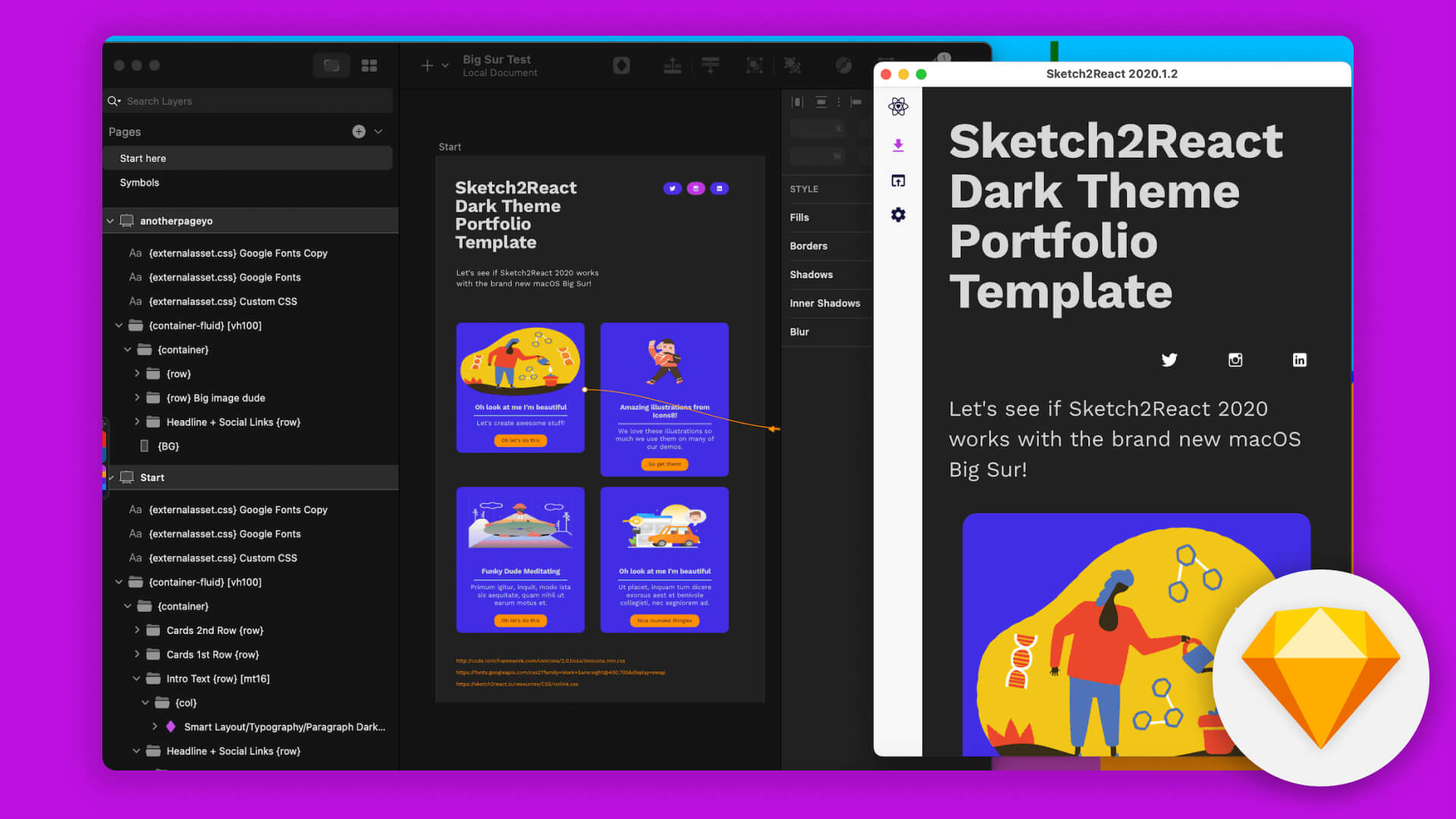This screenshot has height=819, width=1456.
Task: Click the Big Sur Test document title
Action: [497, 59]
